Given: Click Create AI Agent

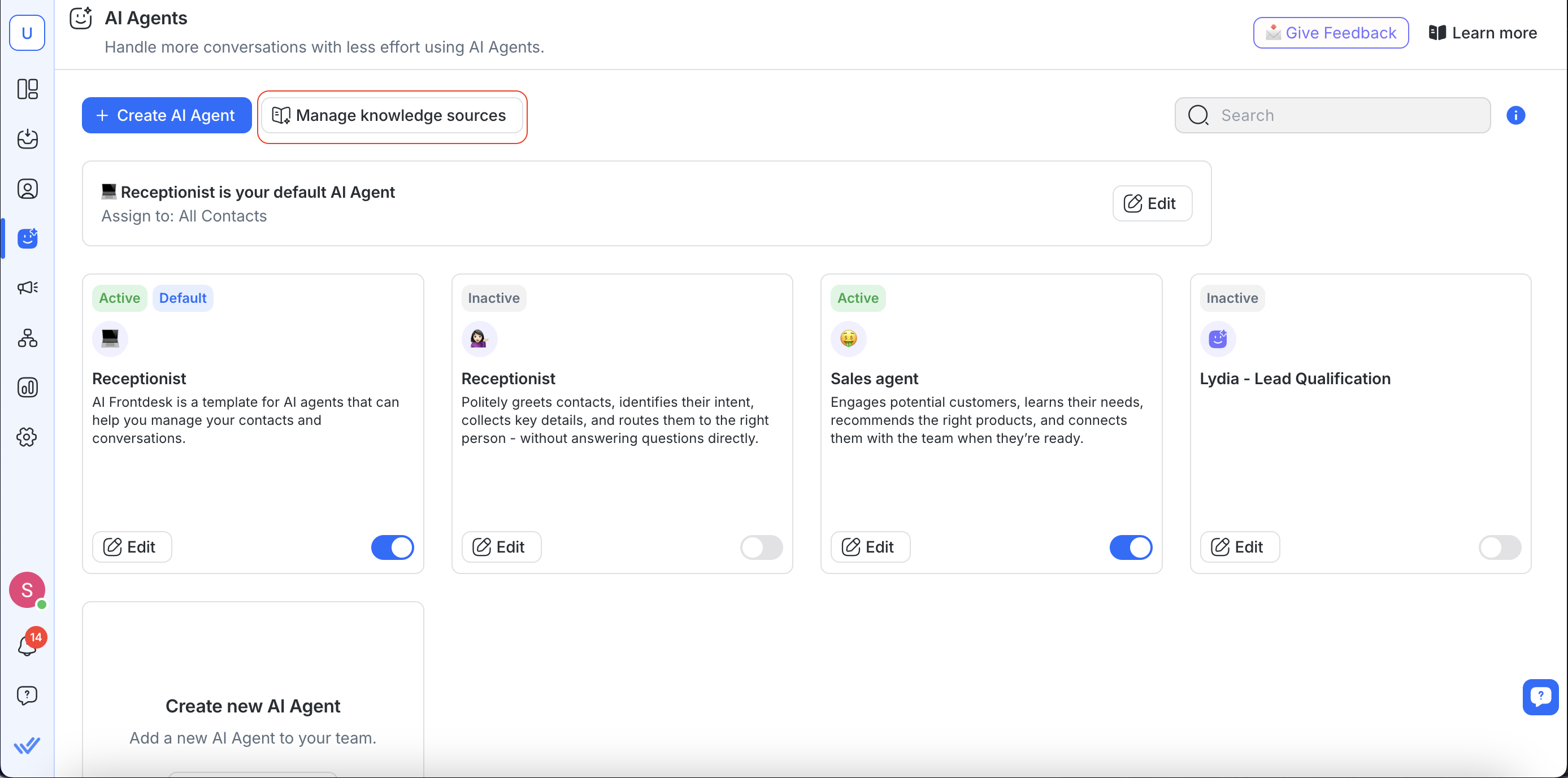Looking at the screenshot, I should [166, 115].
